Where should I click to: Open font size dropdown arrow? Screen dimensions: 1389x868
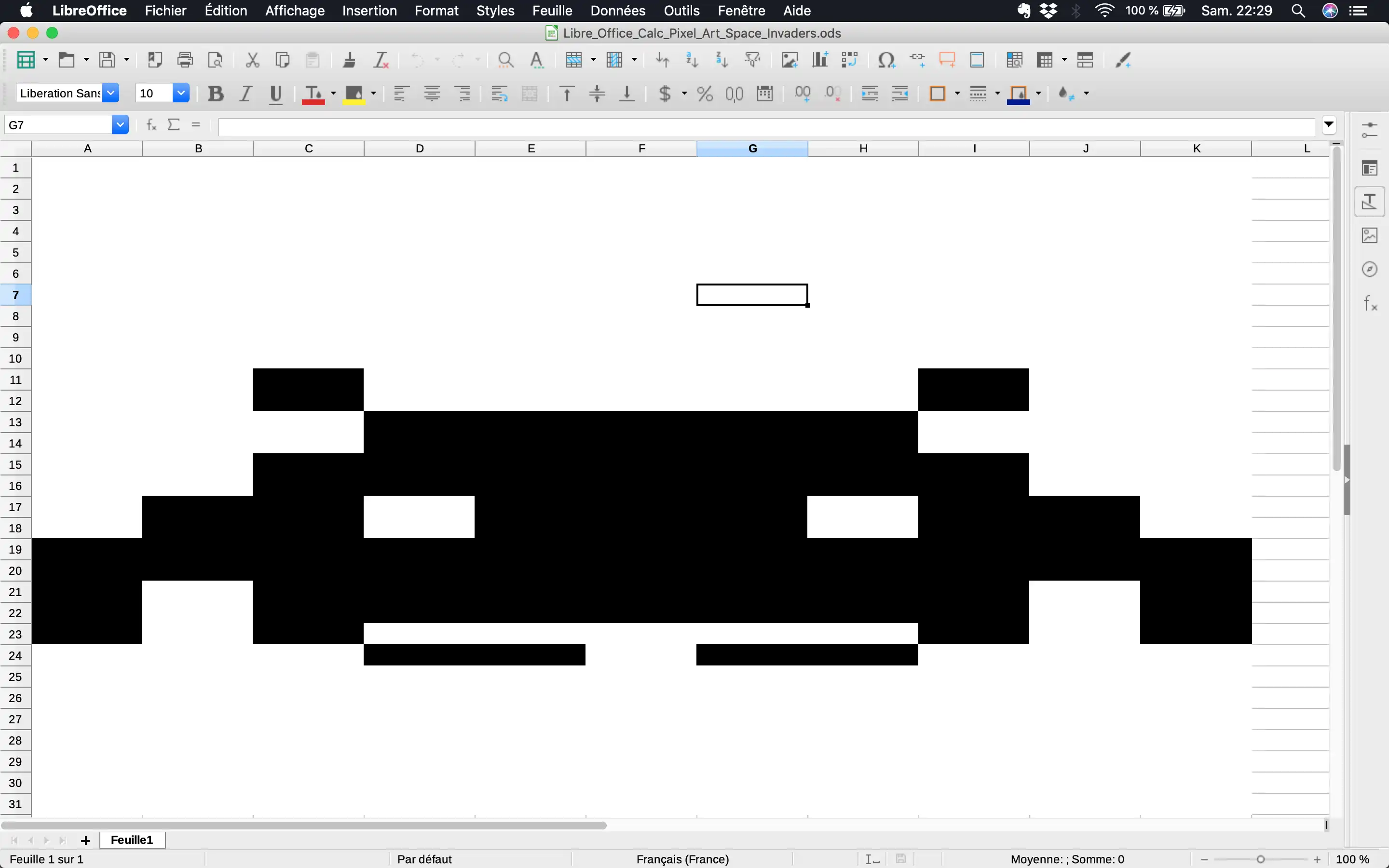[x=181, y=93]
